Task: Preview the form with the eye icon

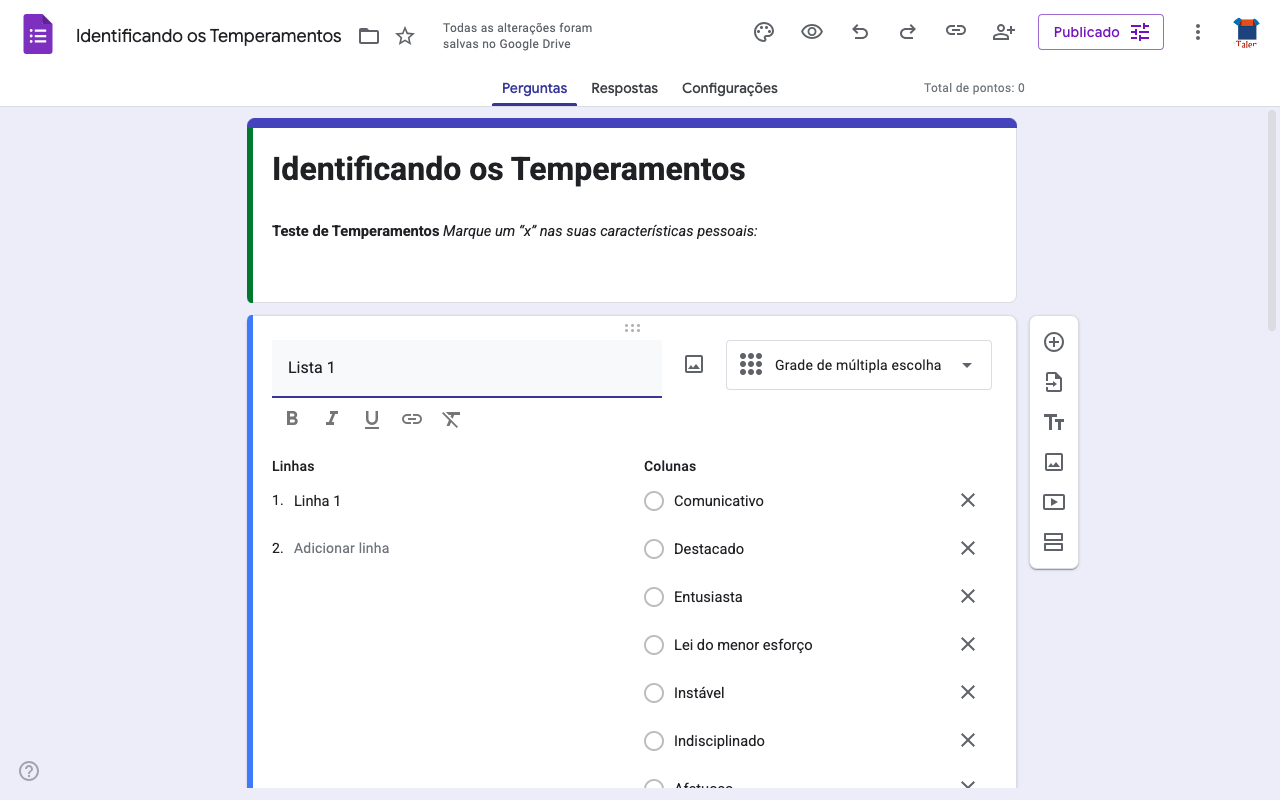Action: tap(812, 32)
